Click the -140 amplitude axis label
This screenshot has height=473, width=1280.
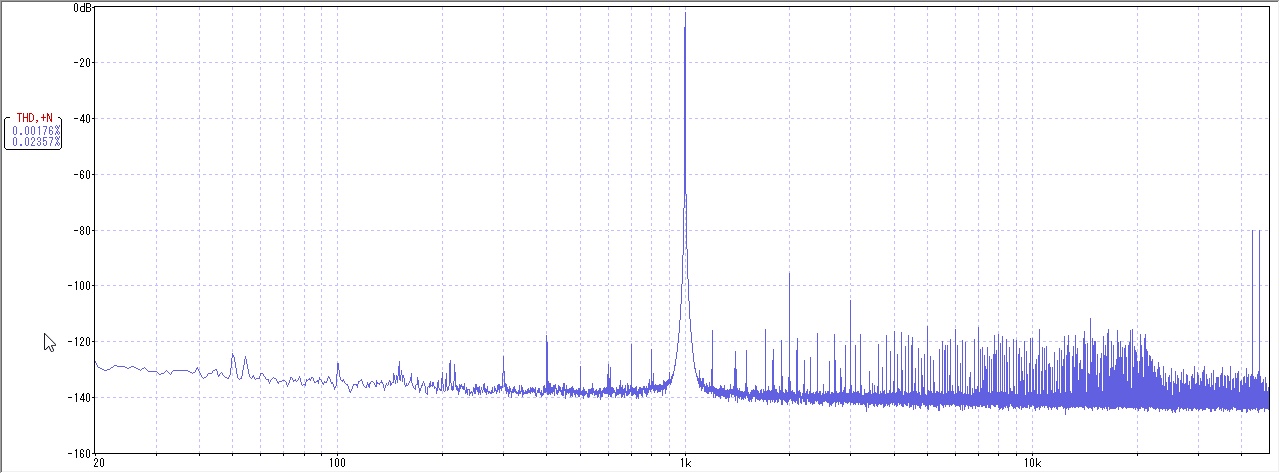(x=81, y=398)
